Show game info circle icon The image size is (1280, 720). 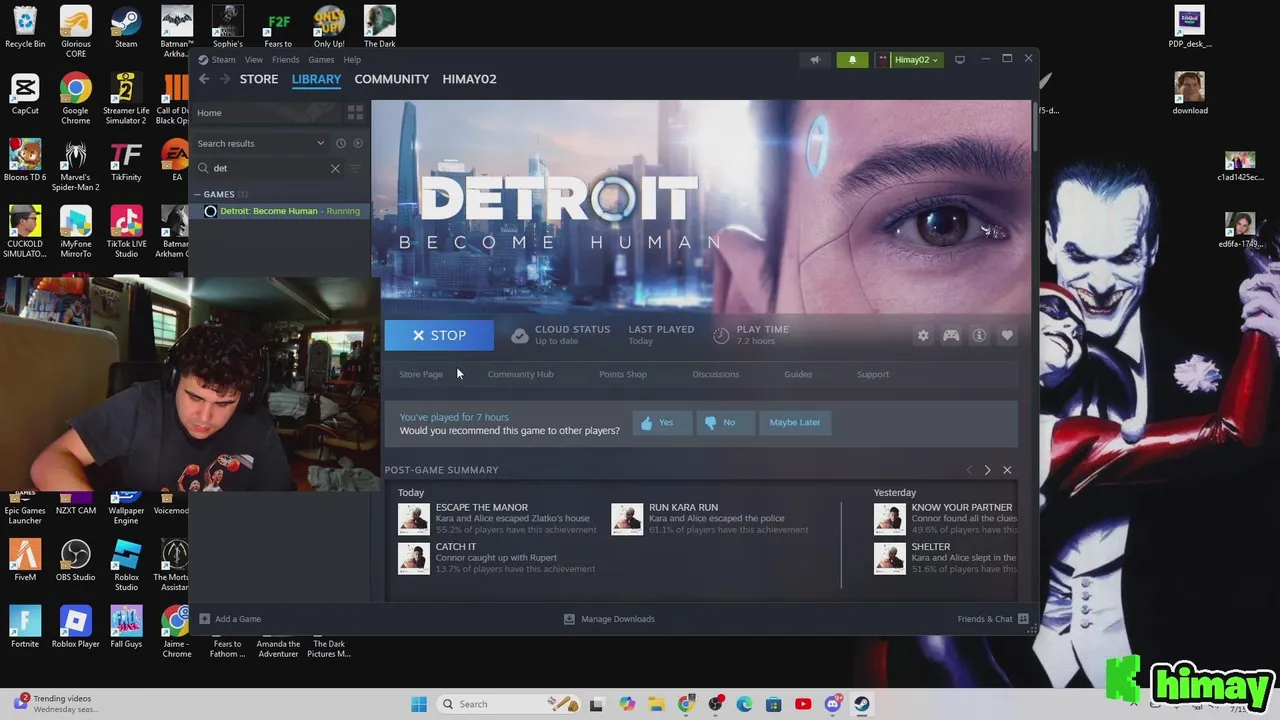point(979,336)
